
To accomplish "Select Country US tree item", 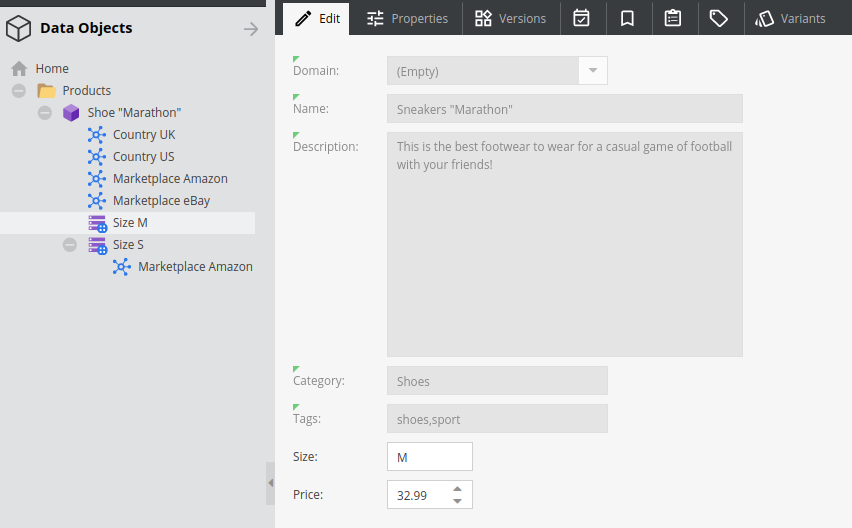I will click(x=143, y=157).
